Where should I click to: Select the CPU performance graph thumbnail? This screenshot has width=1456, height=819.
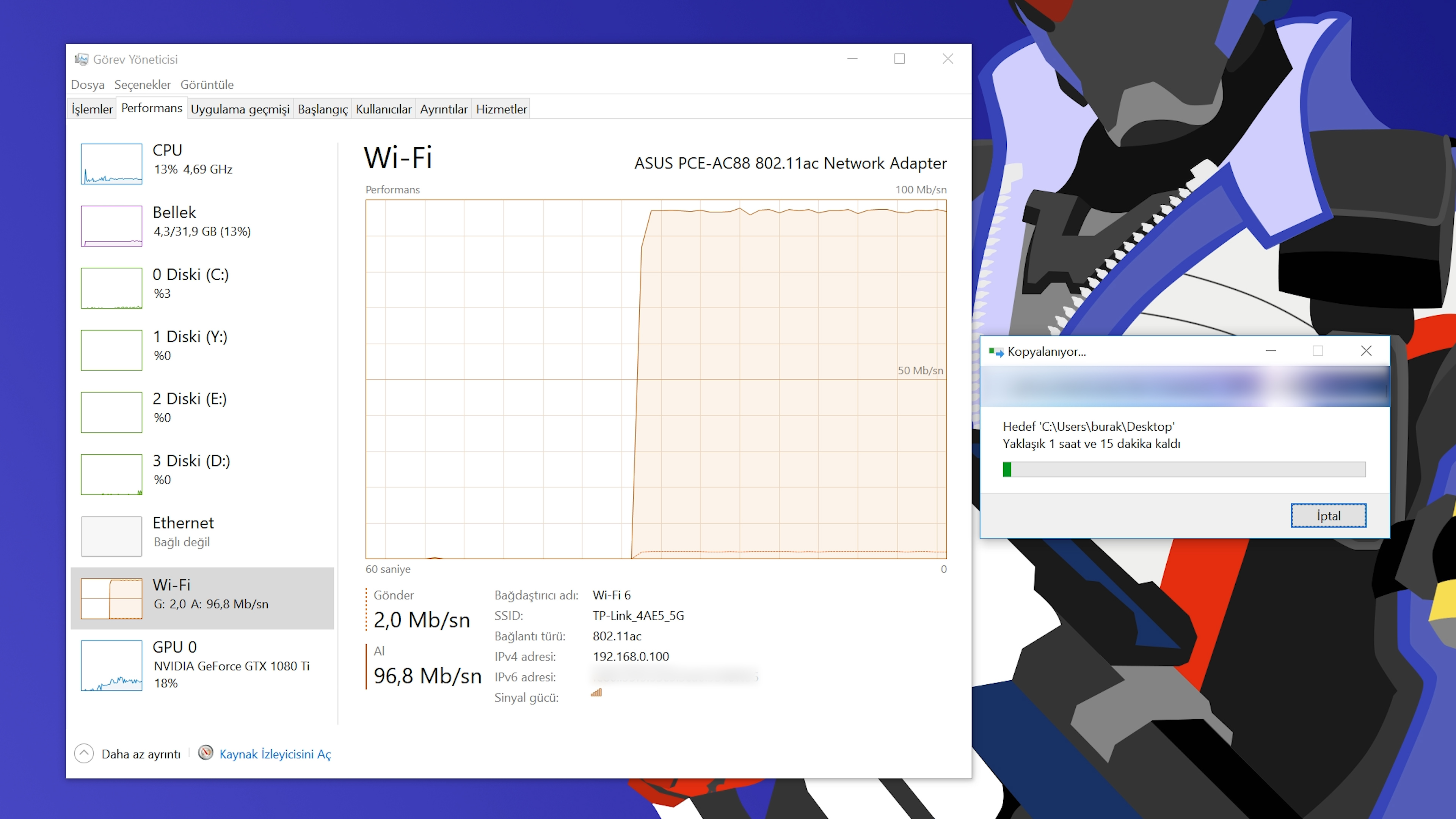(111, 164)
